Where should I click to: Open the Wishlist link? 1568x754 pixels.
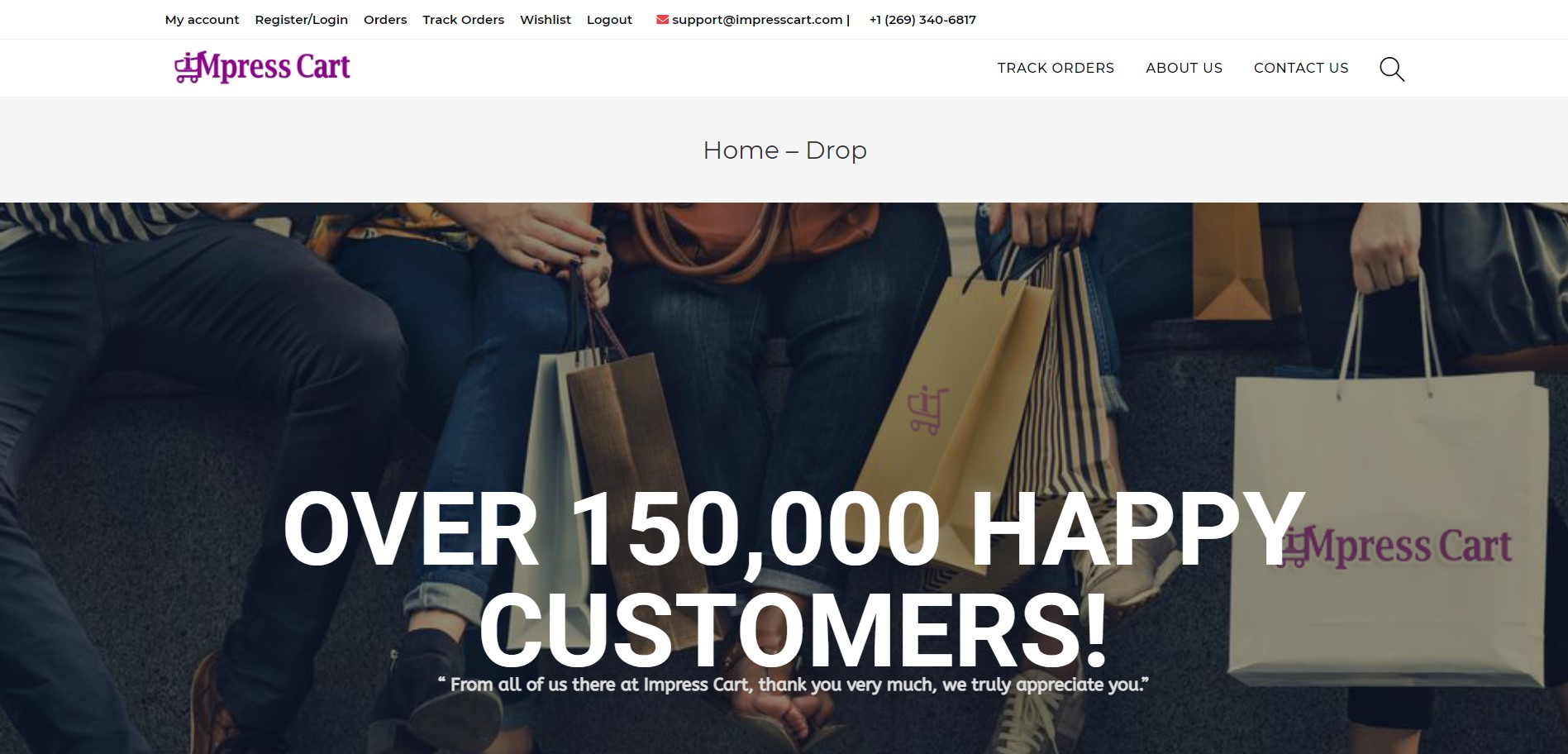(x=546, y=20)
